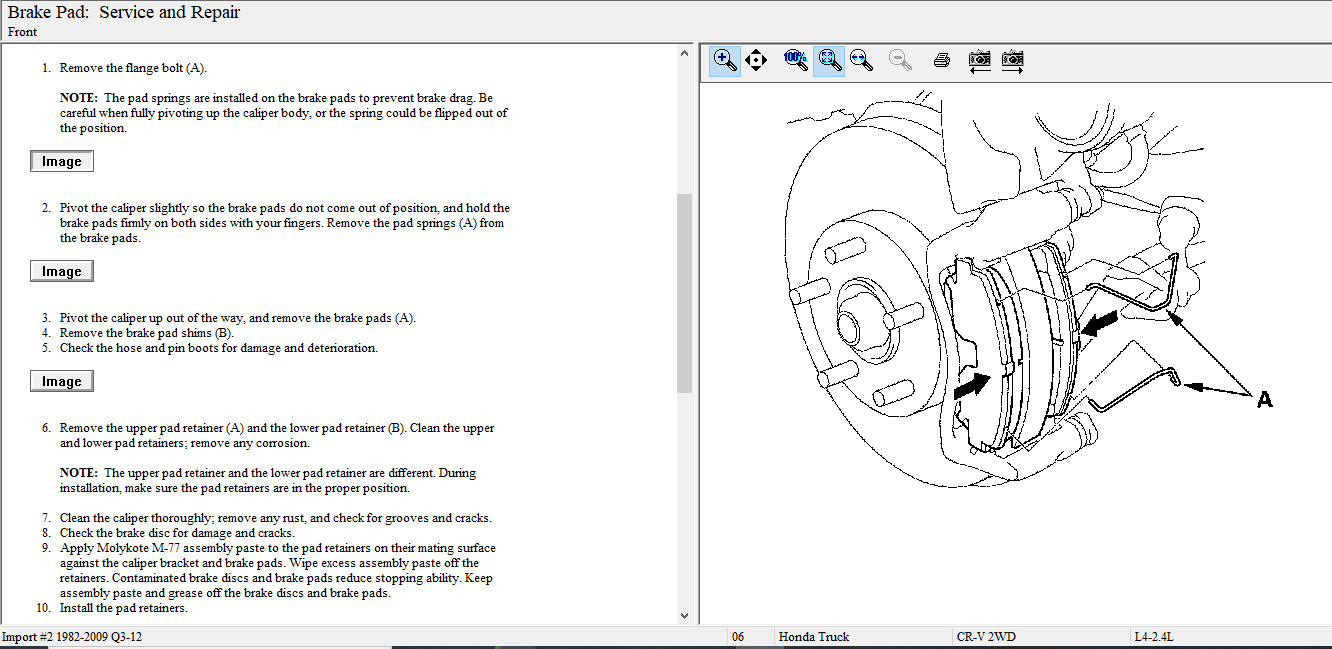Click the text pane scrollbar thumb
This screenshot has width=1332, height=649.
tap(685, 292)
